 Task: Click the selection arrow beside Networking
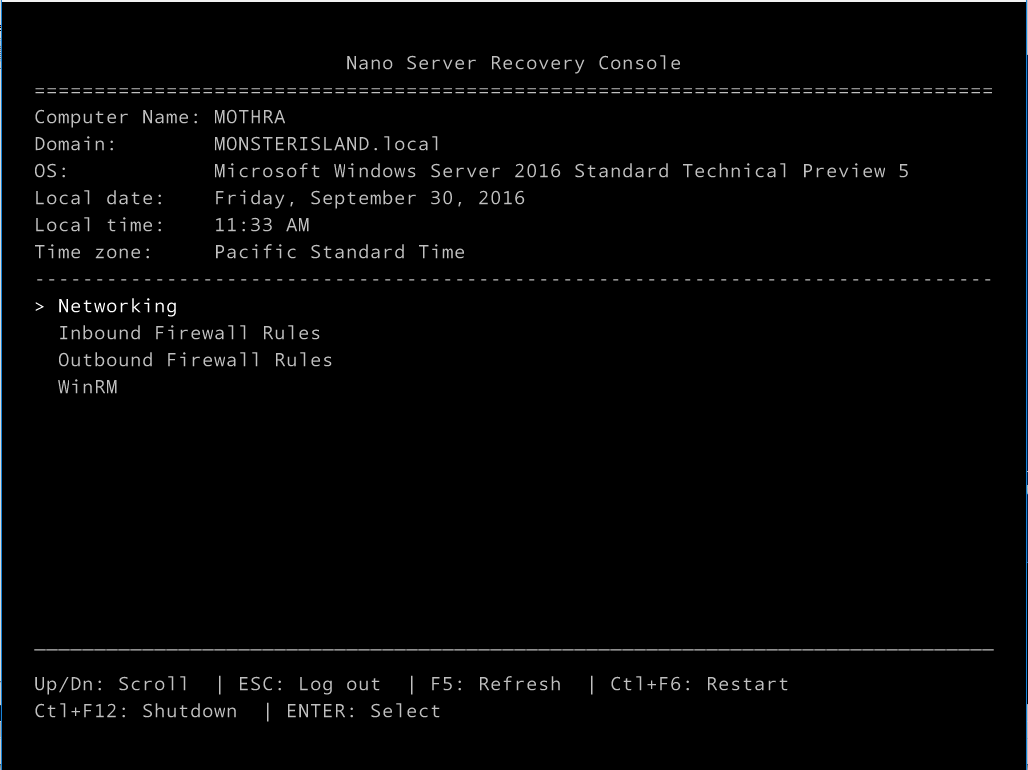pyautogui.click(x=38, y=305)
